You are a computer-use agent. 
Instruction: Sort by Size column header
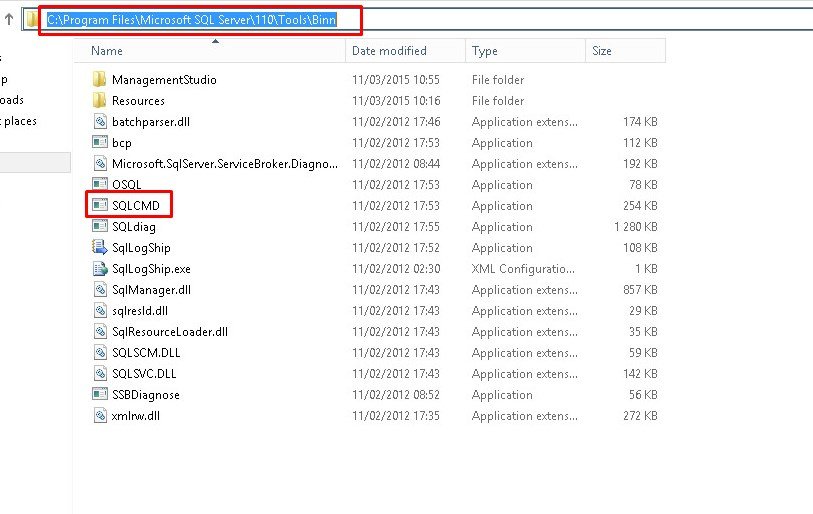coord(602,51)
